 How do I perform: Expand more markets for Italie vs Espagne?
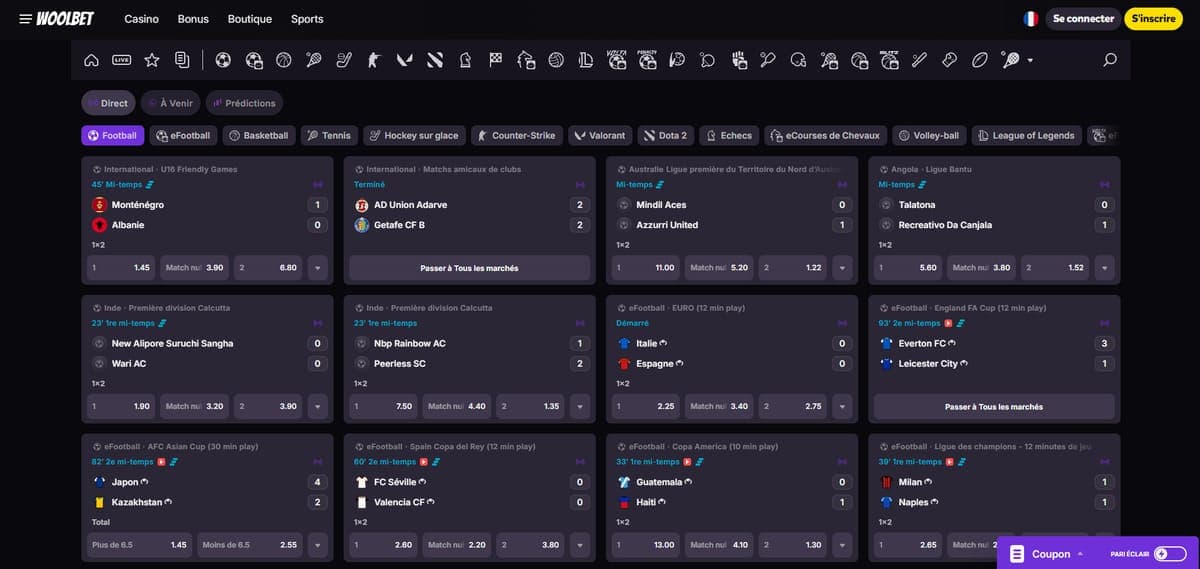click(842, 407)
